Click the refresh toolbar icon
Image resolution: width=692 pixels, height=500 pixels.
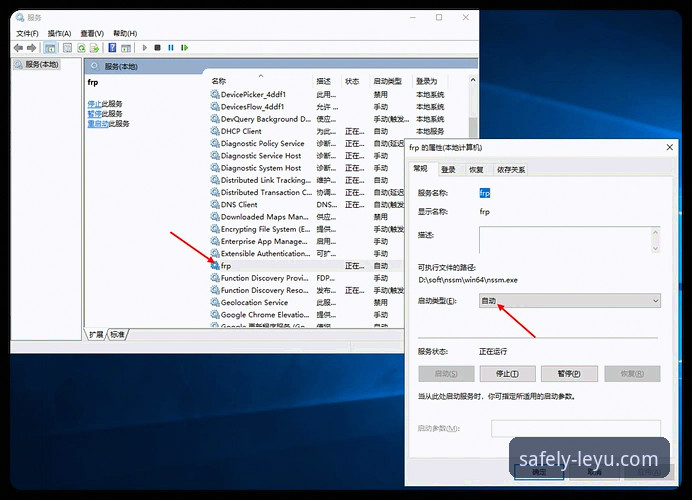click(81, 48)
